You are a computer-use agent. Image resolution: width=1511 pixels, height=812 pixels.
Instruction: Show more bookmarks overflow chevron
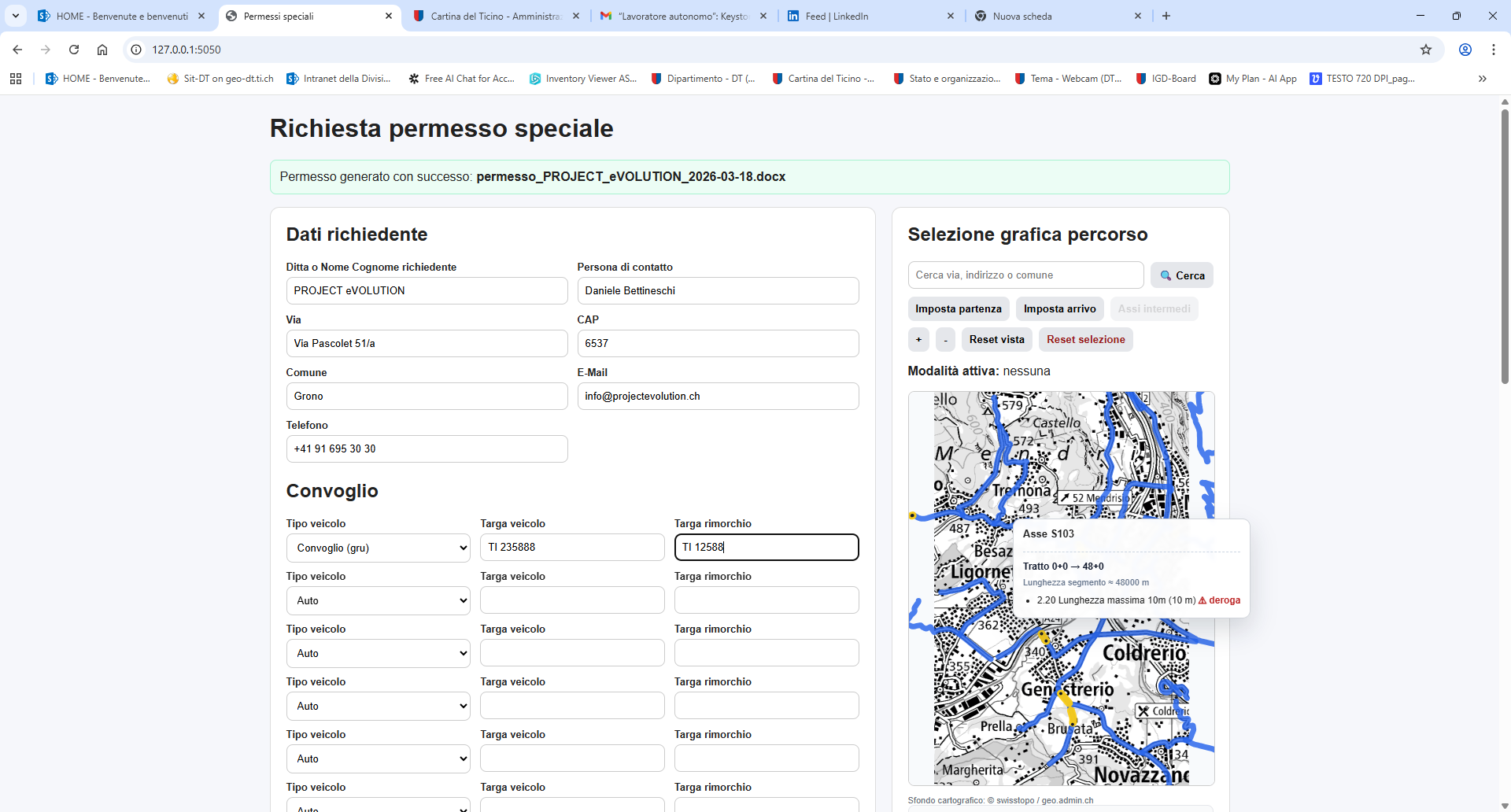point(1482,79)
